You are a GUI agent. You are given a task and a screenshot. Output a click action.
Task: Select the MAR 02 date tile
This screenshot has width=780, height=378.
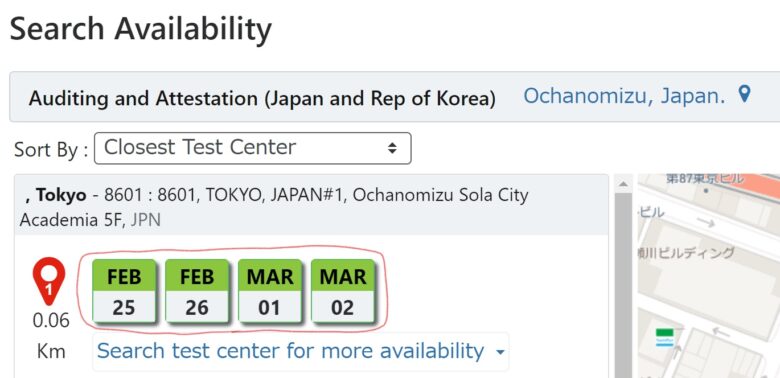click(x=343, y=291)
